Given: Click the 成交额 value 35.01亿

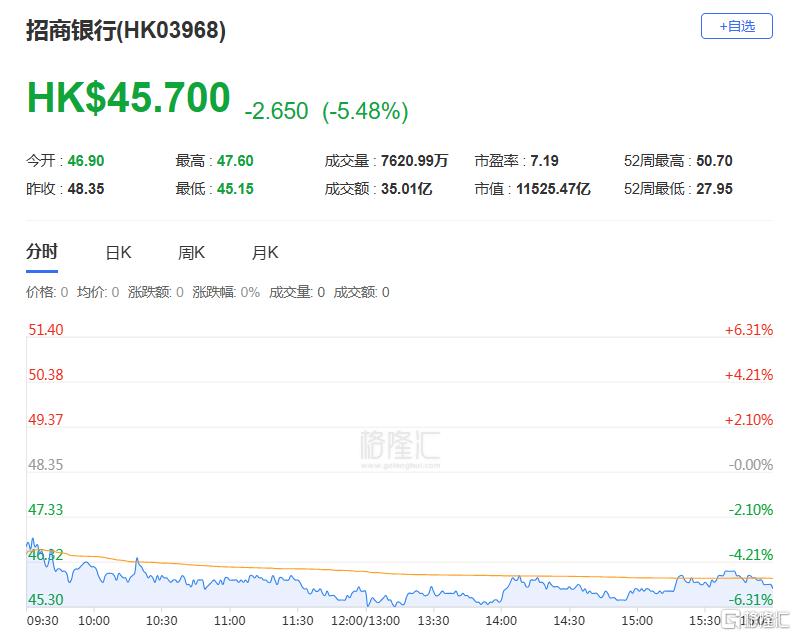Looking at the screenshot, I should (x=407, y=189).
